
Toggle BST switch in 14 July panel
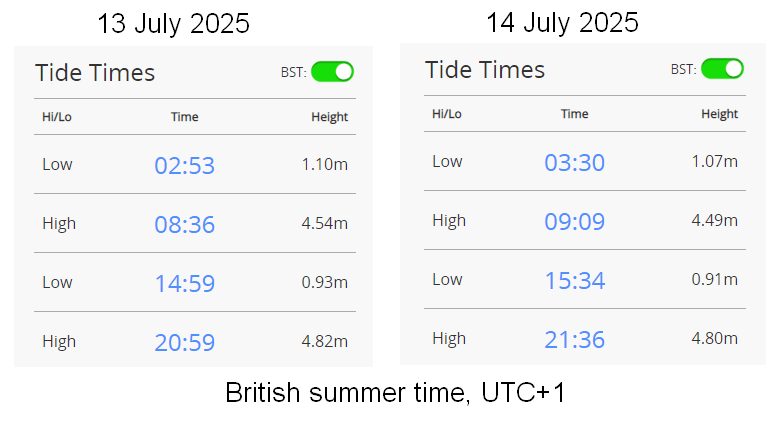click(722, 69)
